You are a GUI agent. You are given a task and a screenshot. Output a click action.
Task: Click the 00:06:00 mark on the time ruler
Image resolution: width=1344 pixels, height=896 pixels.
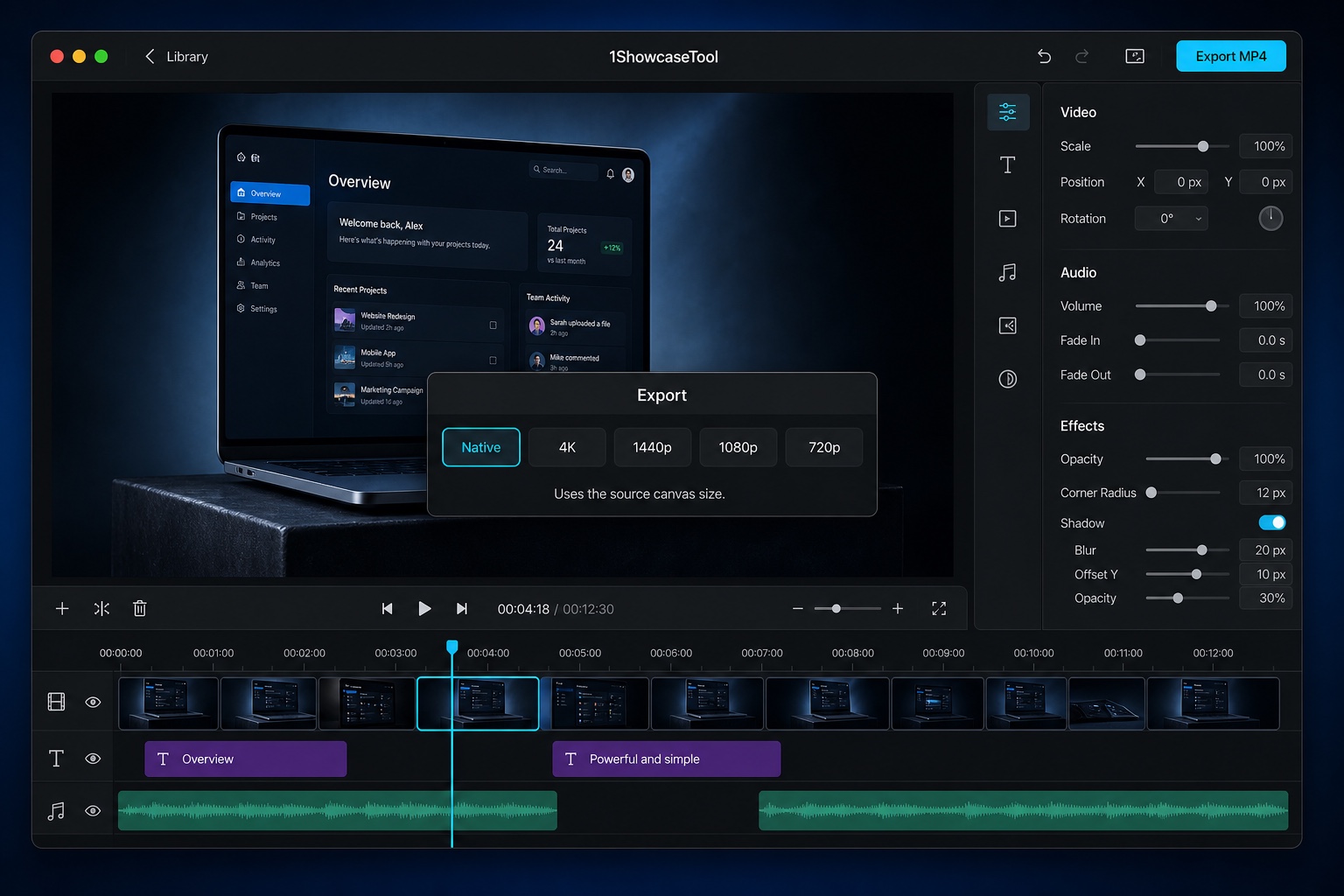tap(671, 653)
